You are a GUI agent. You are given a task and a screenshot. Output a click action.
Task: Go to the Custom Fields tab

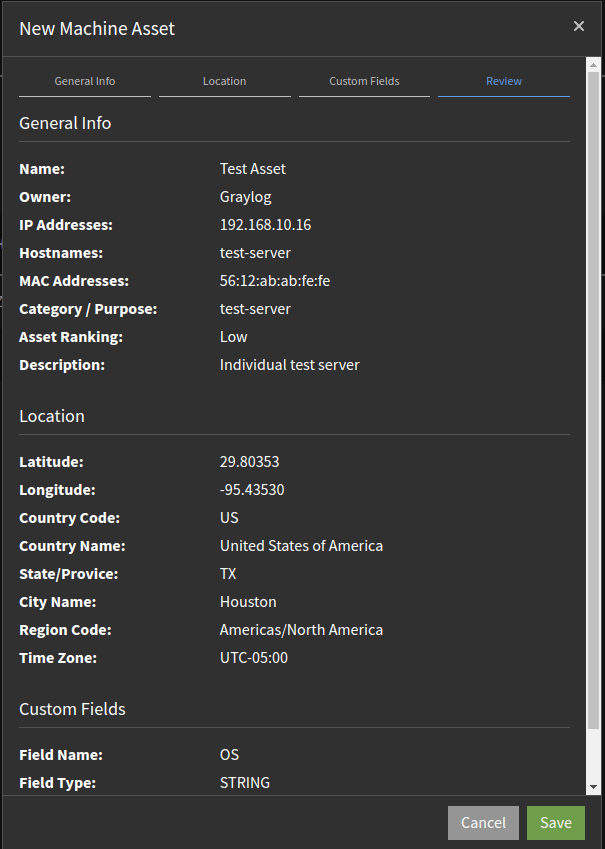click(364, 82)
